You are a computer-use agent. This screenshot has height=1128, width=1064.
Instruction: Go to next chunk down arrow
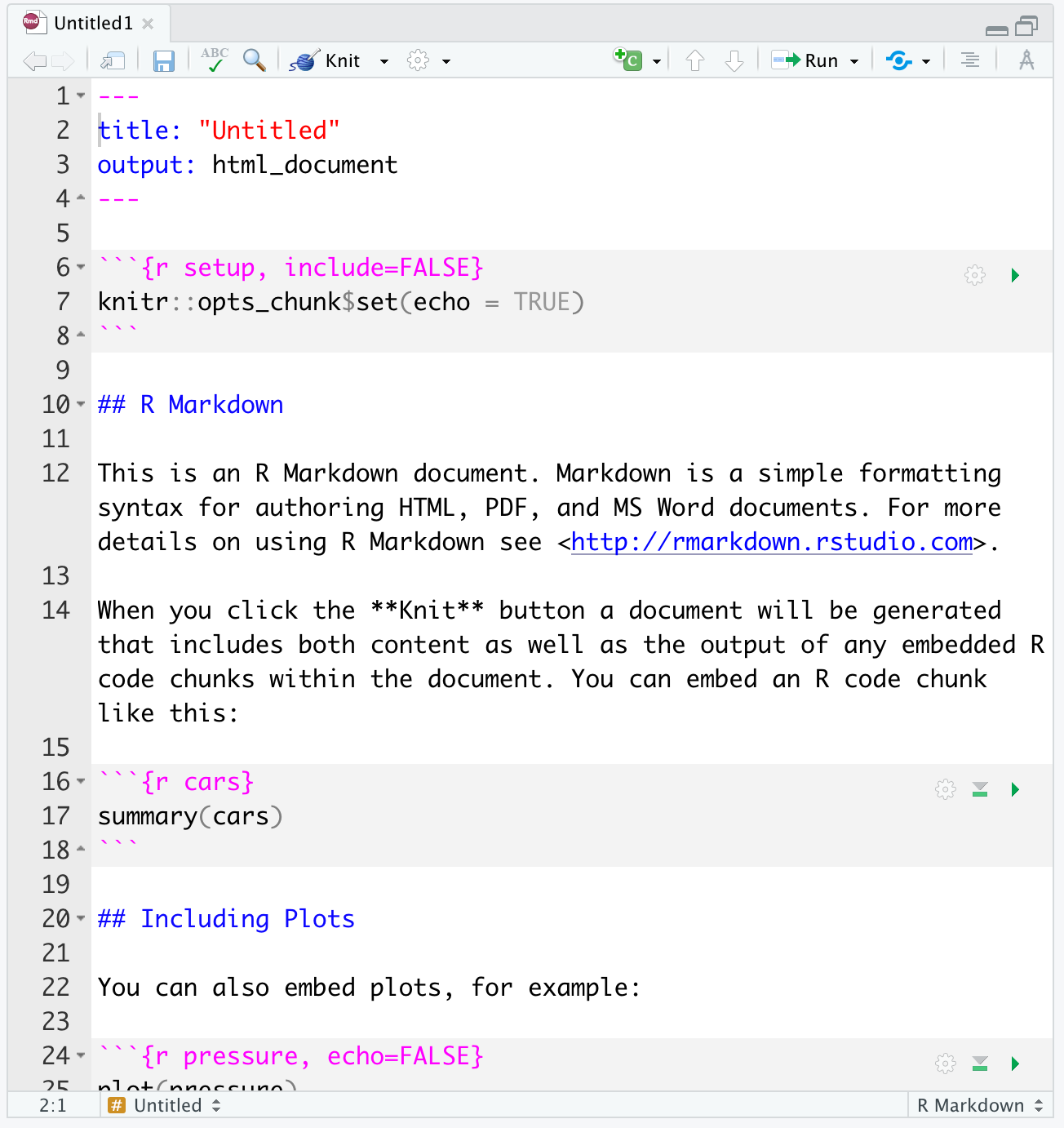pos(734,60)
